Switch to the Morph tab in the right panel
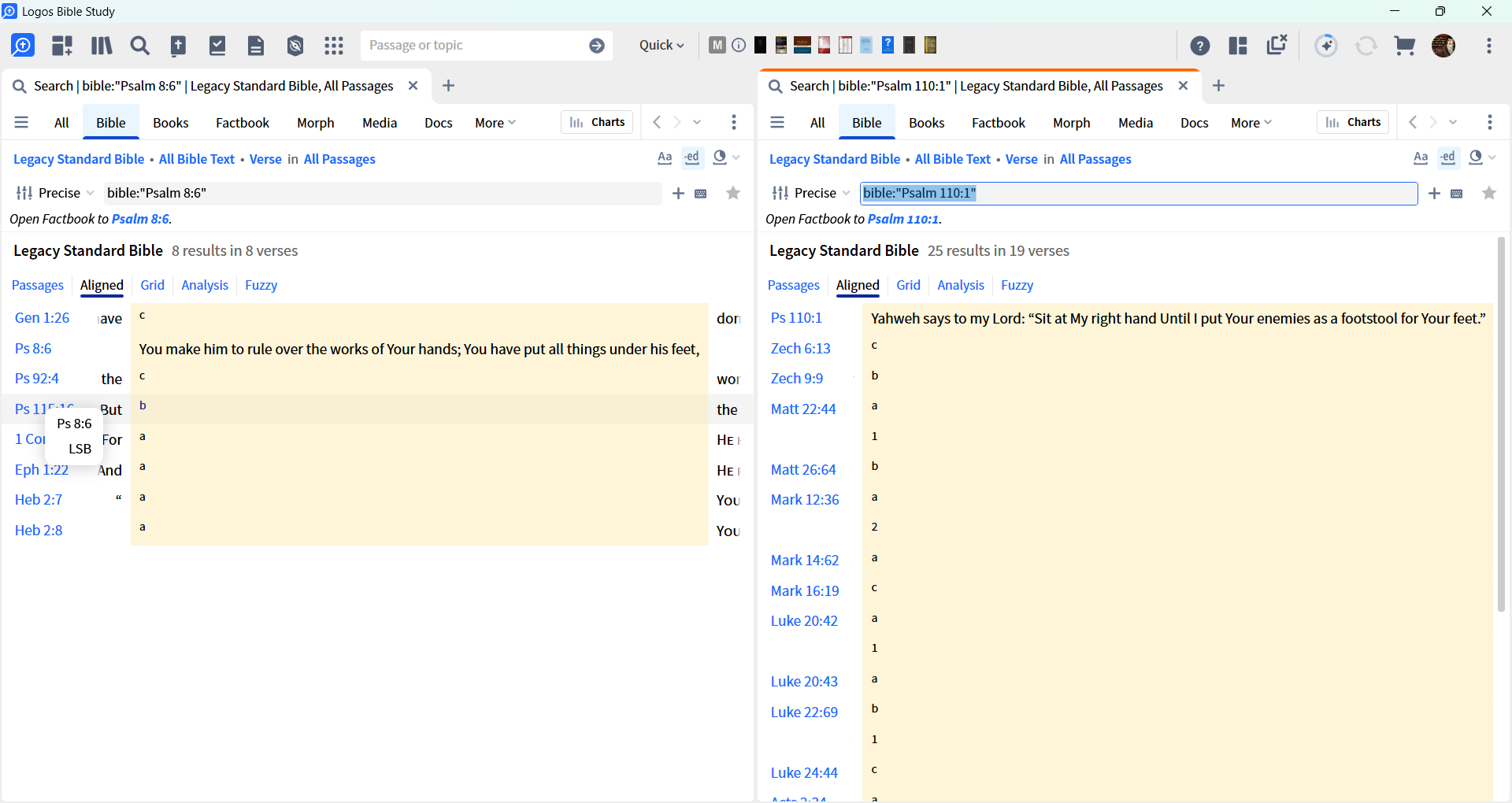Screen dimensions: 1512x803 [1072, 123]
